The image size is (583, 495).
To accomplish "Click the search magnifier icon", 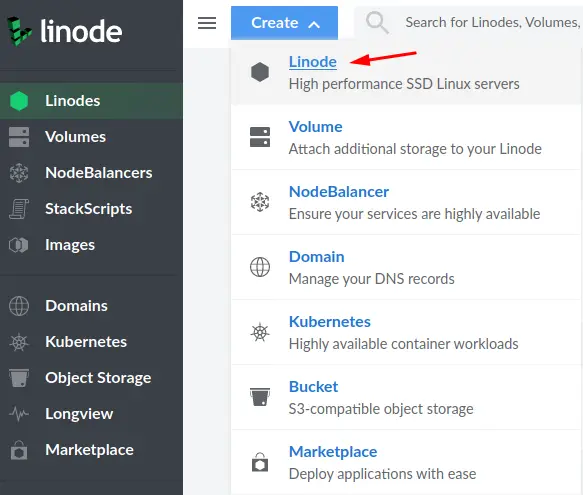I will (x=377, y=22).
